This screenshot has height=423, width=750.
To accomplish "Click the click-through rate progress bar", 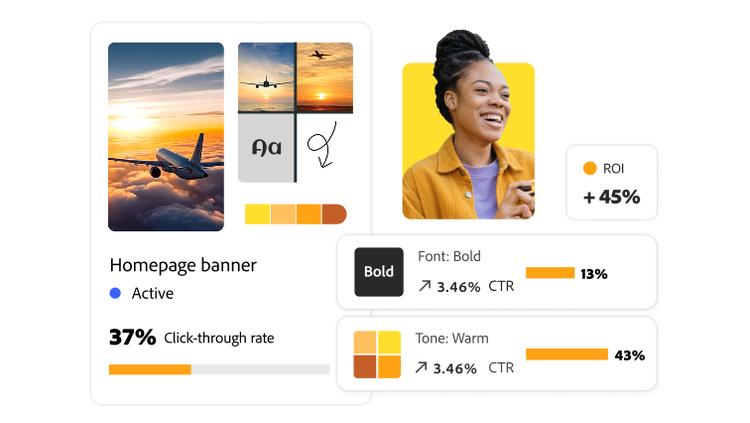I will tap(219, 369).
